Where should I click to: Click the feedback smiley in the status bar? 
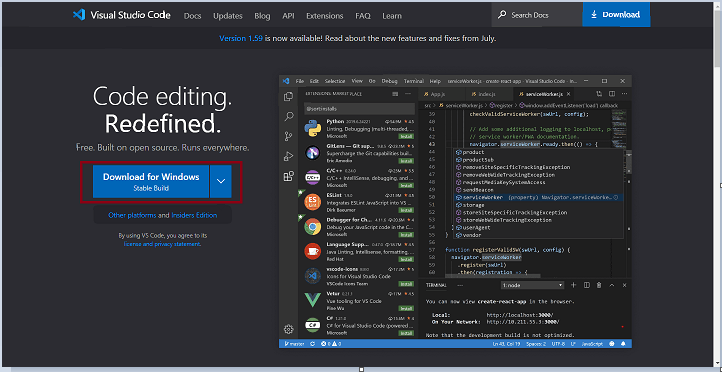pos(612,343)
